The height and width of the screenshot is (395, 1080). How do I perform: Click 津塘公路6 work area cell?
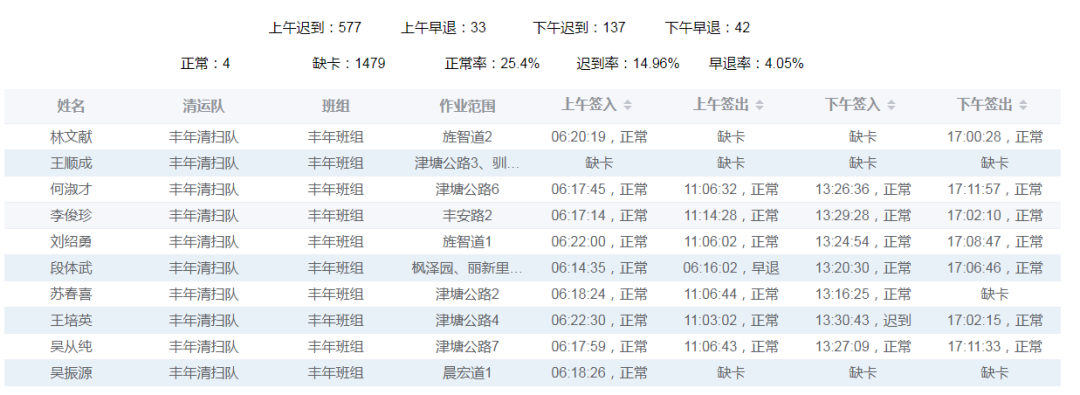468,189
